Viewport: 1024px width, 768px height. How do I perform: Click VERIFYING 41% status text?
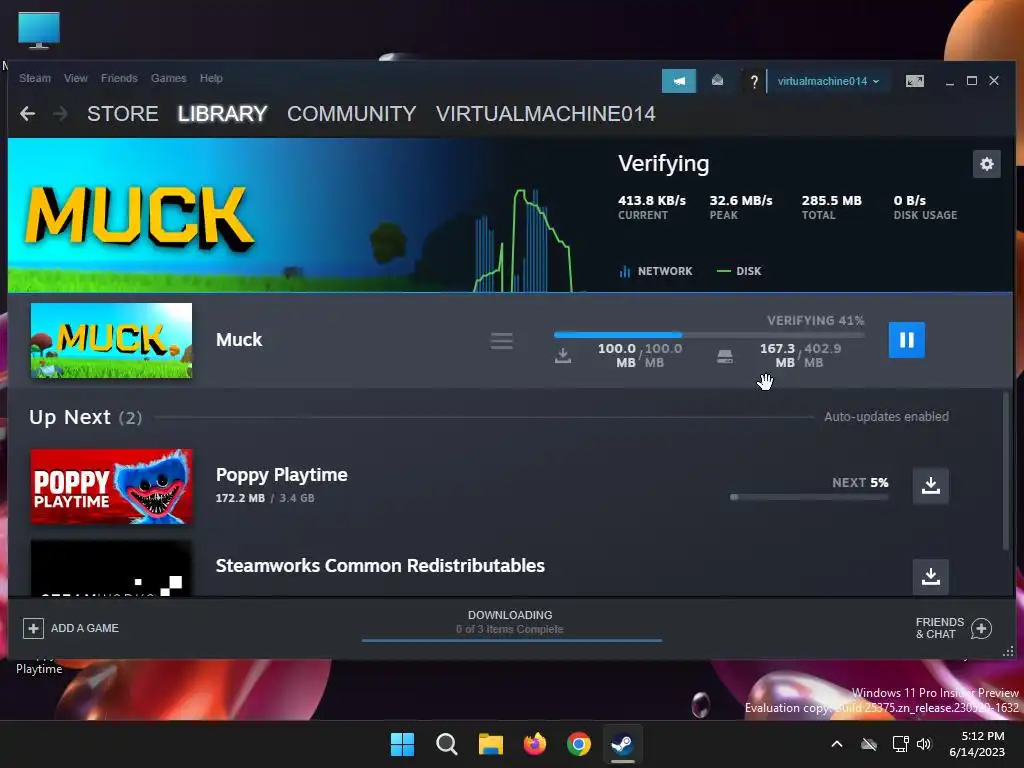click(815, 321)
